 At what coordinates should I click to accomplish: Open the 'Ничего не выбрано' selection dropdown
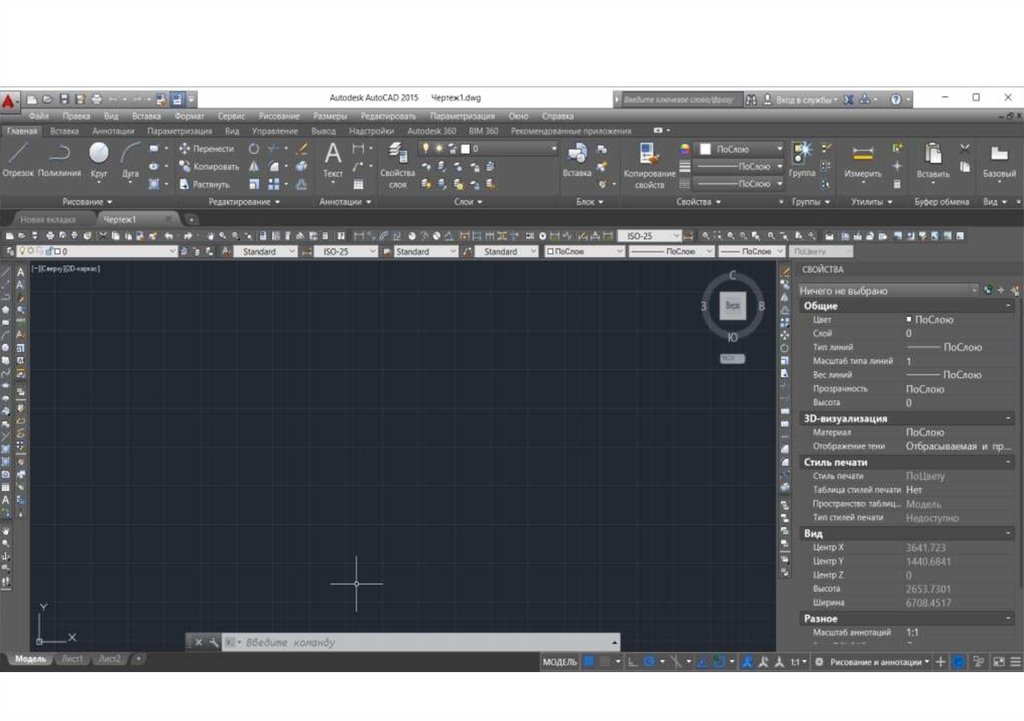click(973, 290)
